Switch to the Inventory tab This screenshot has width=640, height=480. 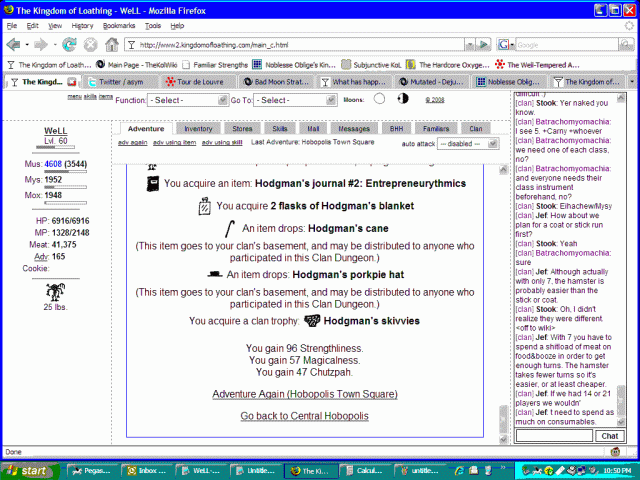198,129
